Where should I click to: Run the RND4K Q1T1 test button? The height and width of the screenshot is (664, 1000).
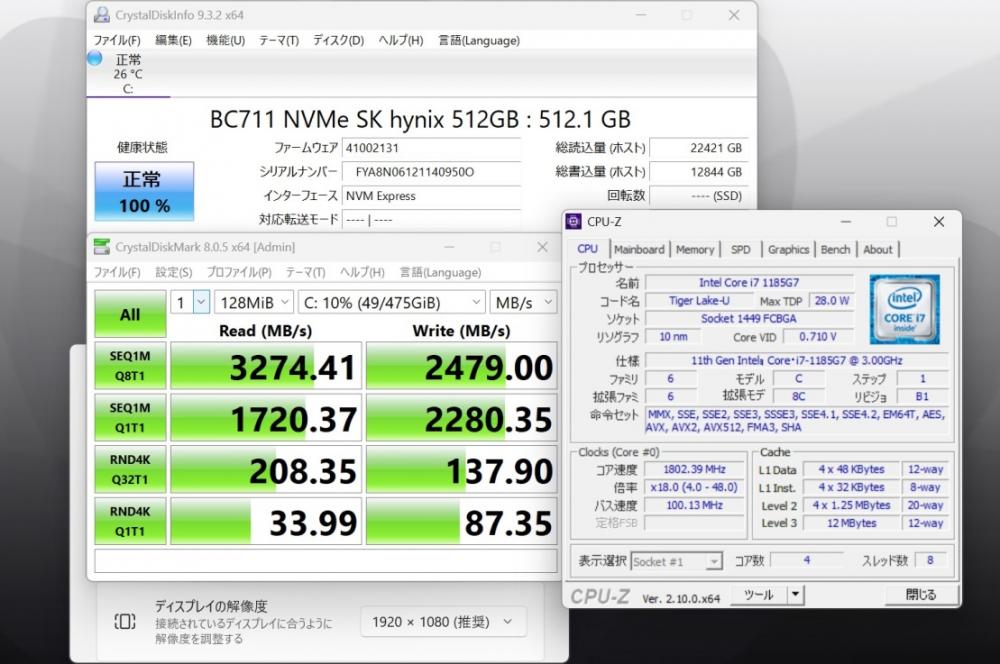tap(130, 520)
